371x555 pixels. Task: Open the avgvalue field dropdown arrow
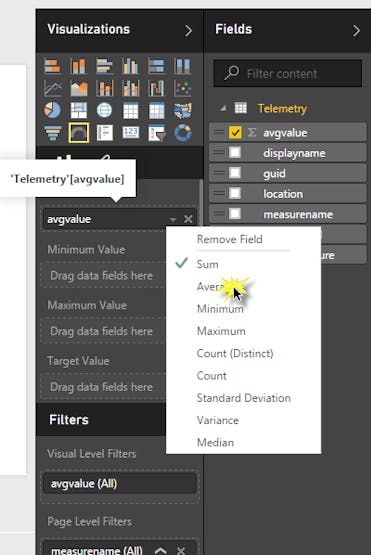(x=172, y=219)
